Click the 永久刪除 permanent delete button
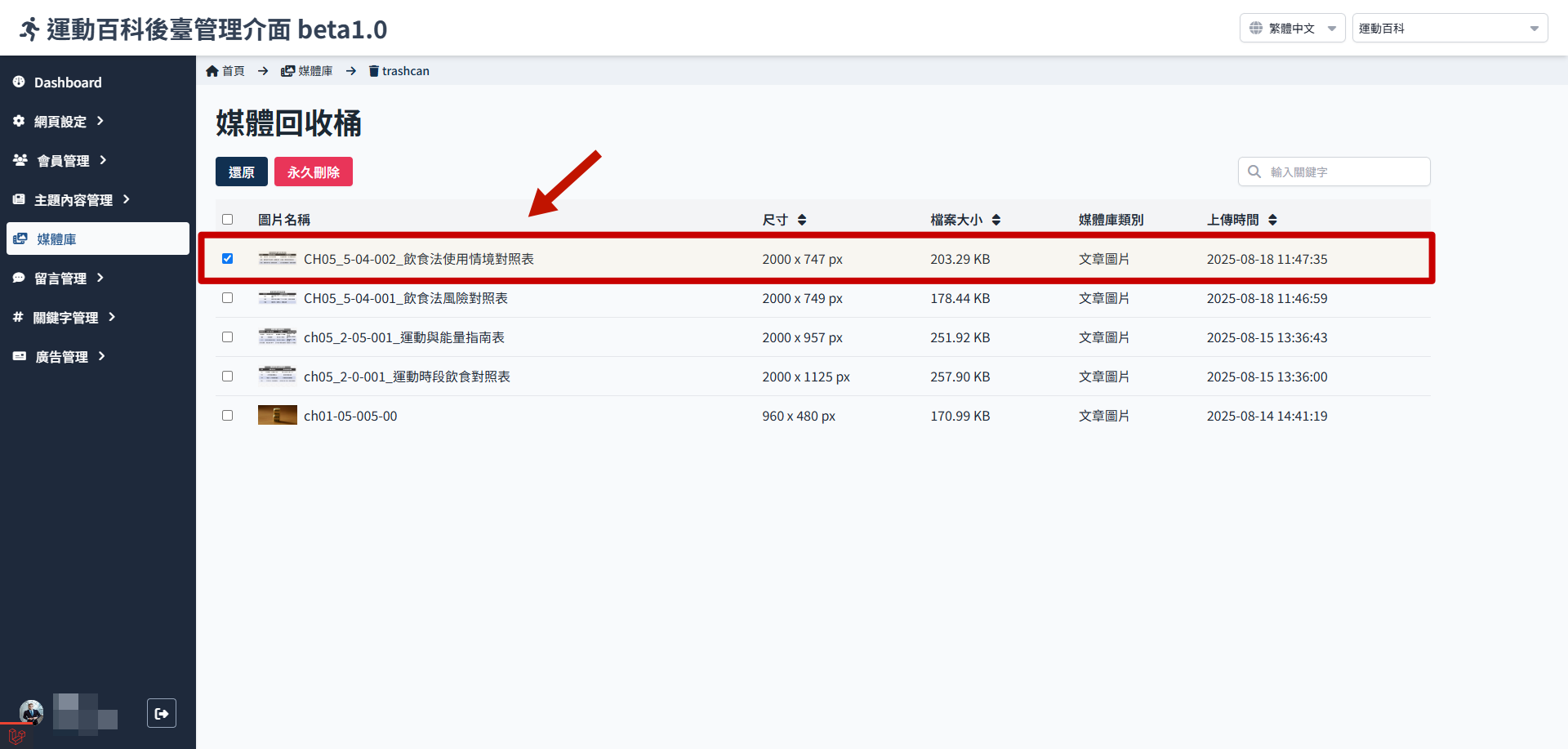 (x=314, y=172)
